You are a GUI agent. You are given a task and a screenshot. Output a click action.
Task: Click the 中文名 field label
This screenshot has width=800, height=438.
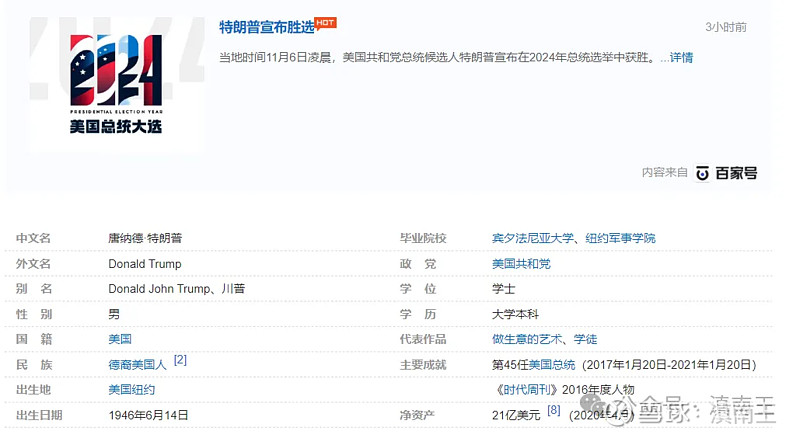click(34, 238)
